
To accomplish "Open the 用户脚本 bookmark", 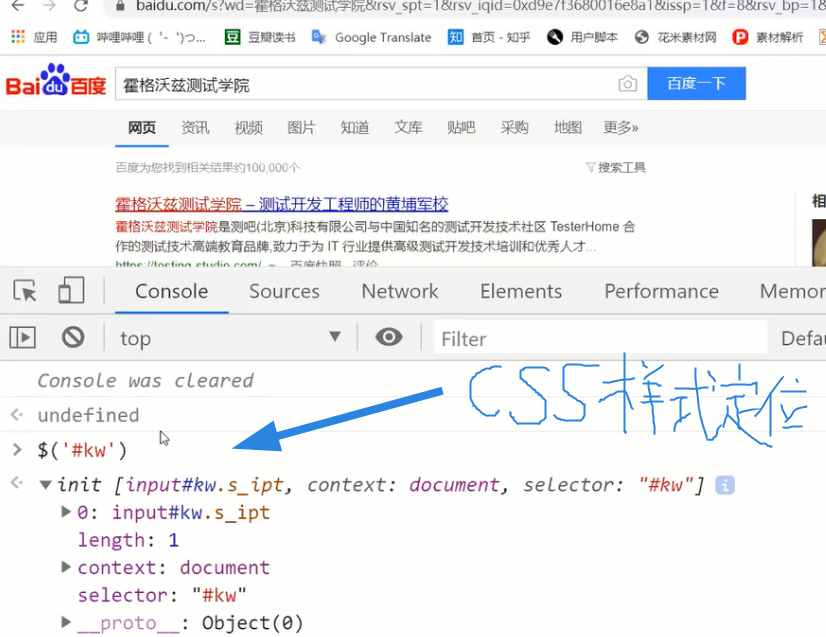I will click(582, 37).
